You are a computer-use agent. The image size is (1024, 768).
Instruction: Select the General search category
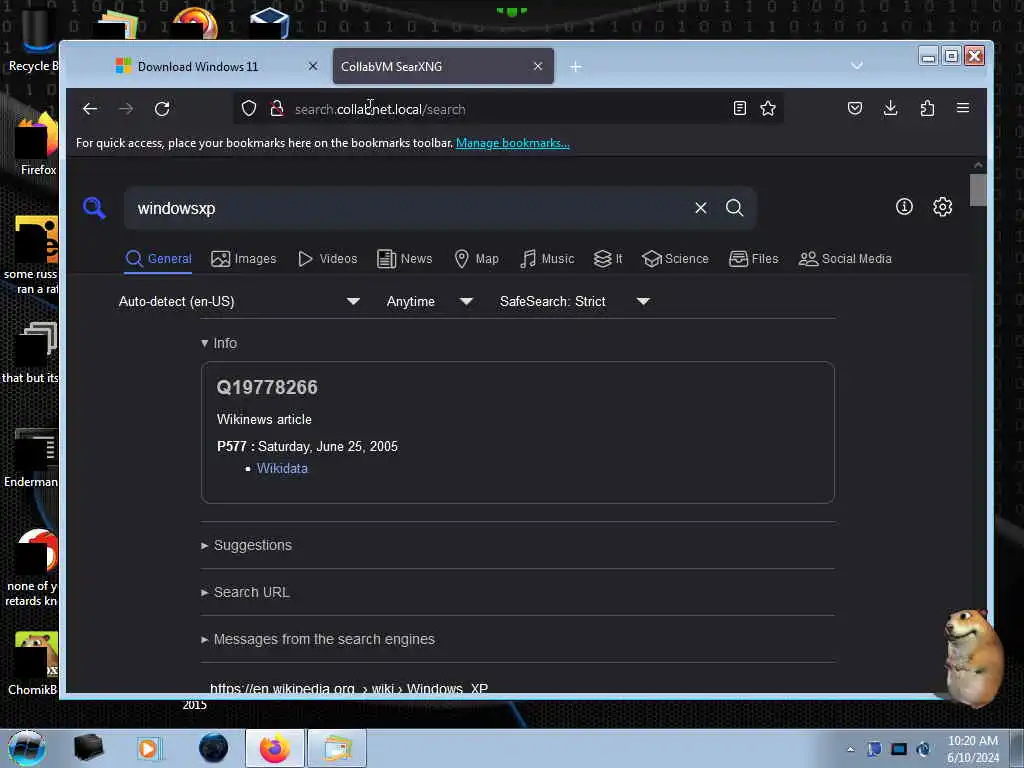coord(159,259)
